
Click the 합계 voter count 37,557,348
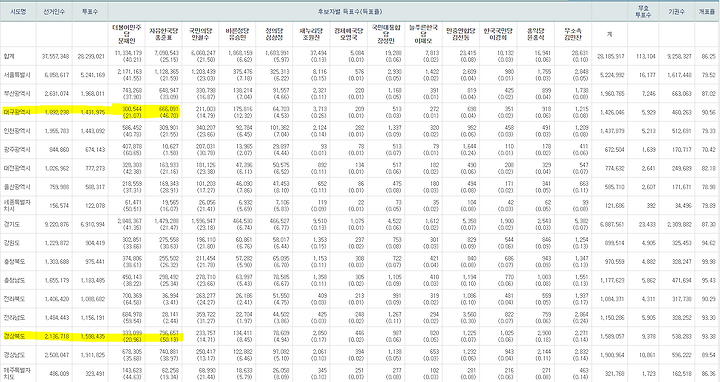[x=55, y=56]
